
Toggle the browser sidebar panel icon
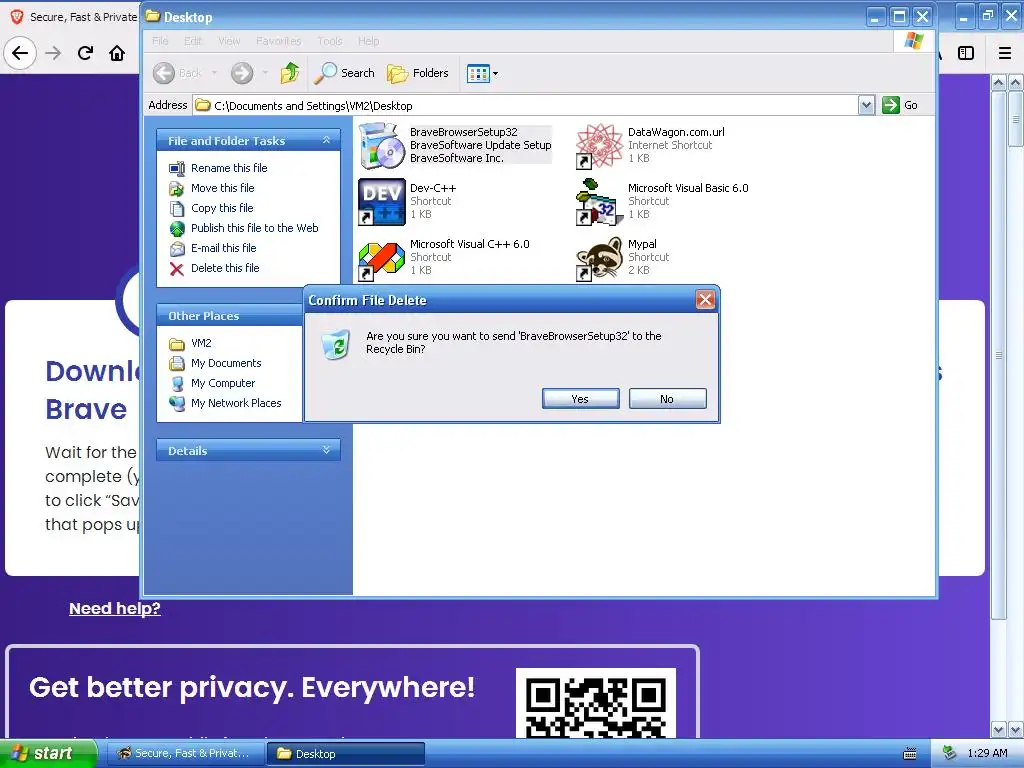[966, 53]
